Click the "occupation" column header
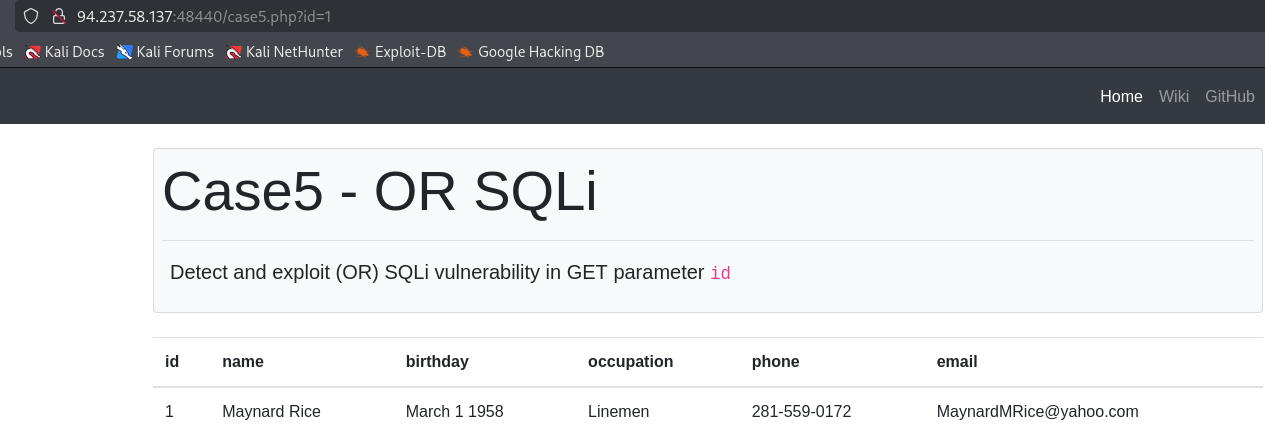The width and height of the screenshot is (1265, 443). click(x=631, y=362)
